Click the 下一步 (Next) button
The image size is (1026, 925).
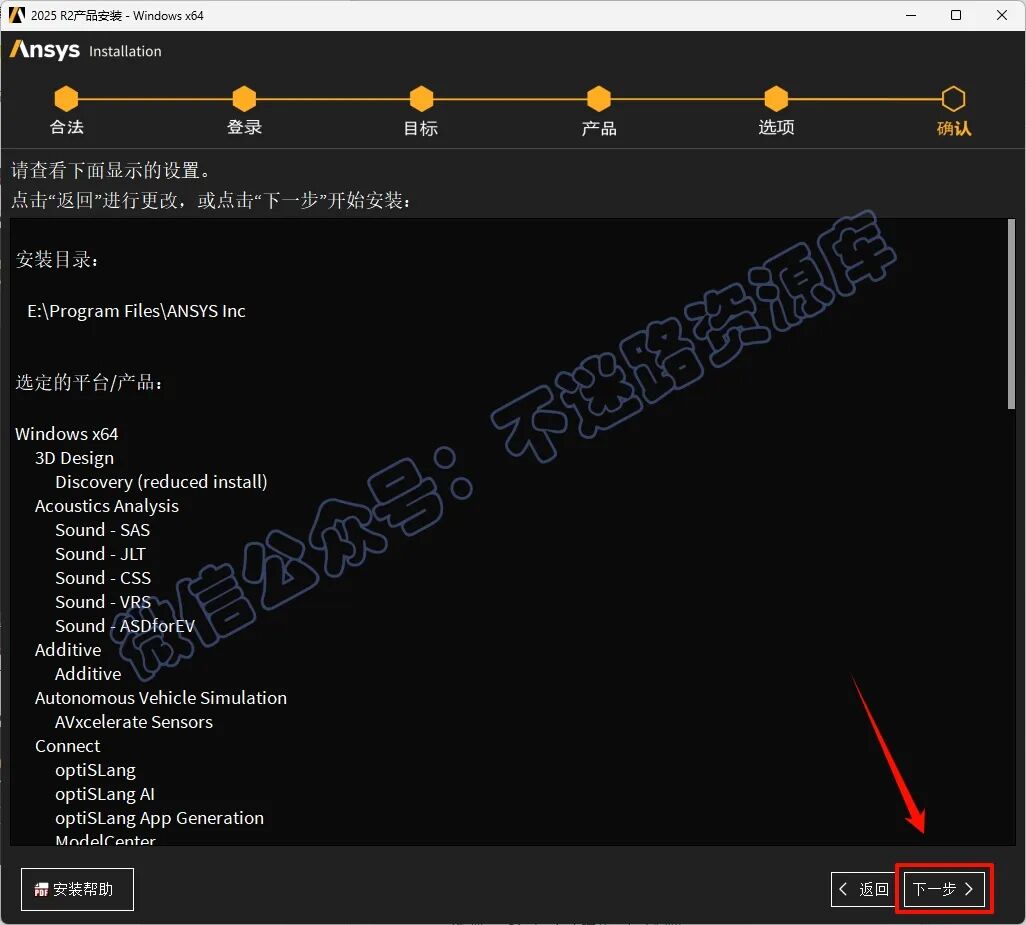tap(944, 889)
